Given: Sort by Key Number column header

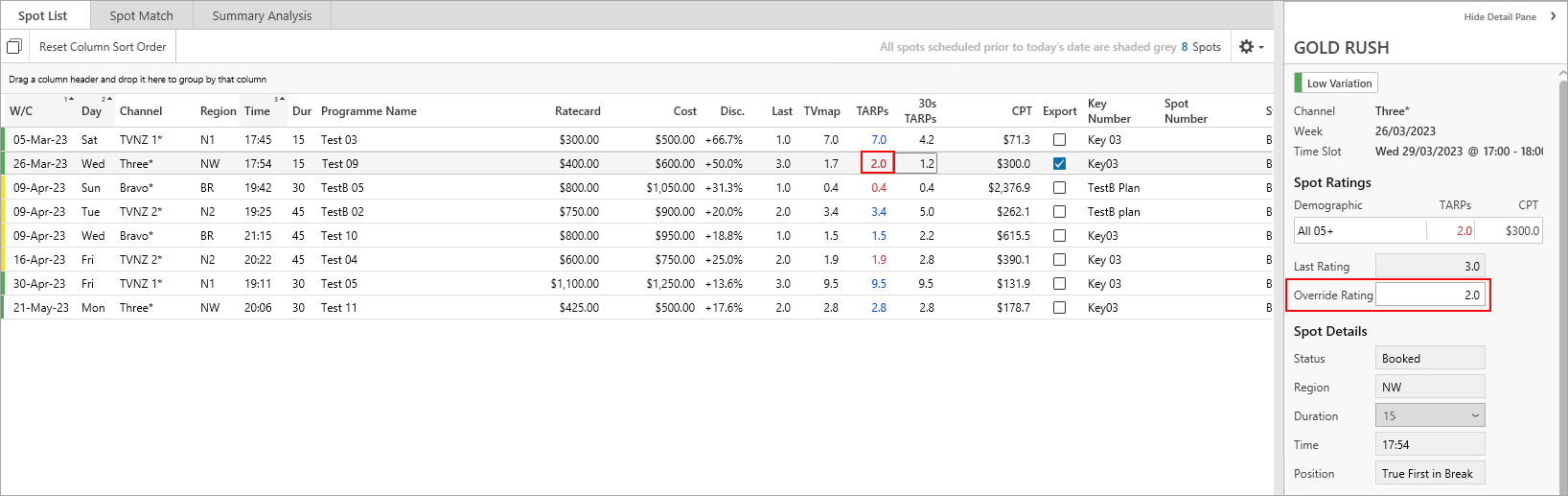Looking at the screenshot, I should pyautogui.click(x=1109, y=111).
